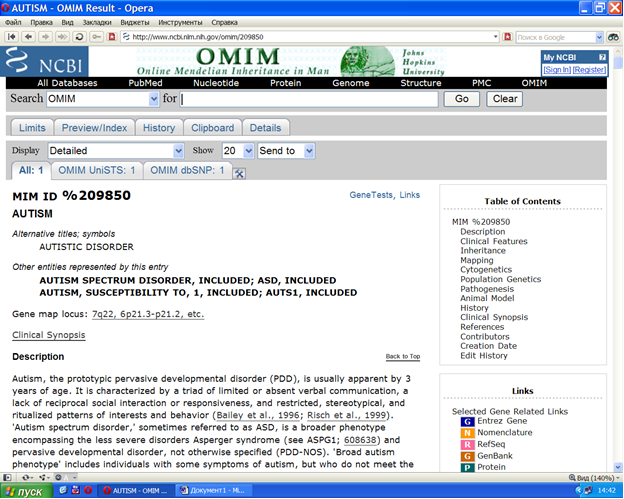This screenshot has width=624, height=499.
Task: Switch to the Limits tab
Action: pos(32,128)
